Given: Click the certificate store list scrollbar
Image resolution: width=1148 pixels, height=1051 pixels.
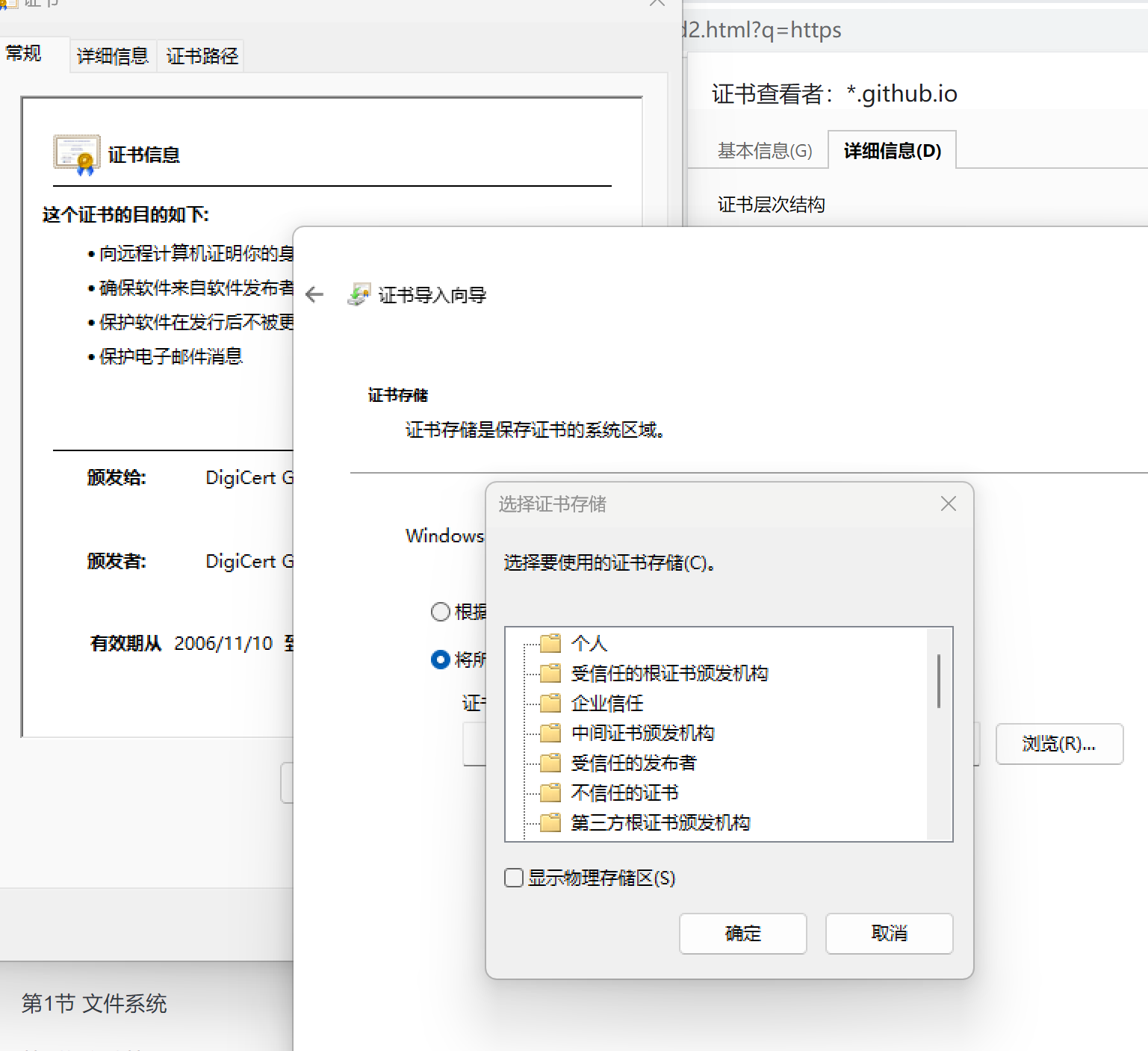Looking at the screenshot, I should point(939,681).
